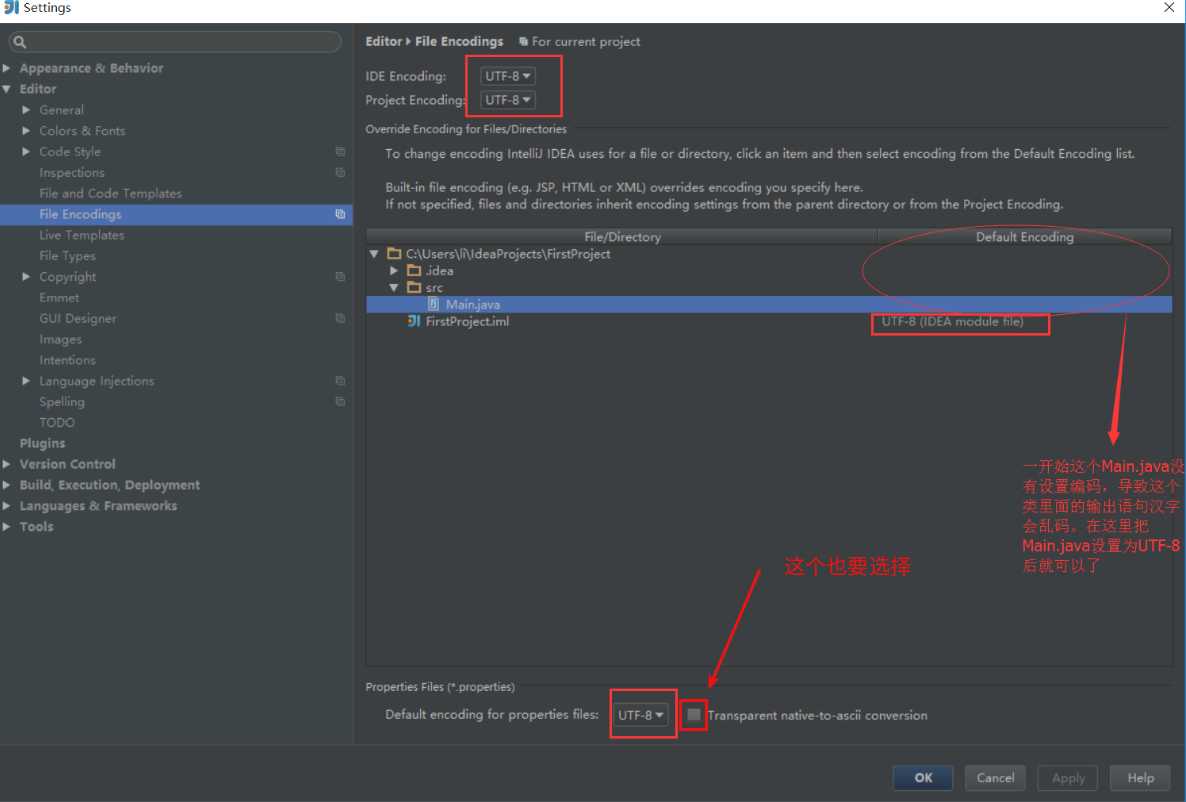Viewport: 1186px width, 802px height.
Task: Click the project-level icon beside Language Injections
Action: coord(340,381)
